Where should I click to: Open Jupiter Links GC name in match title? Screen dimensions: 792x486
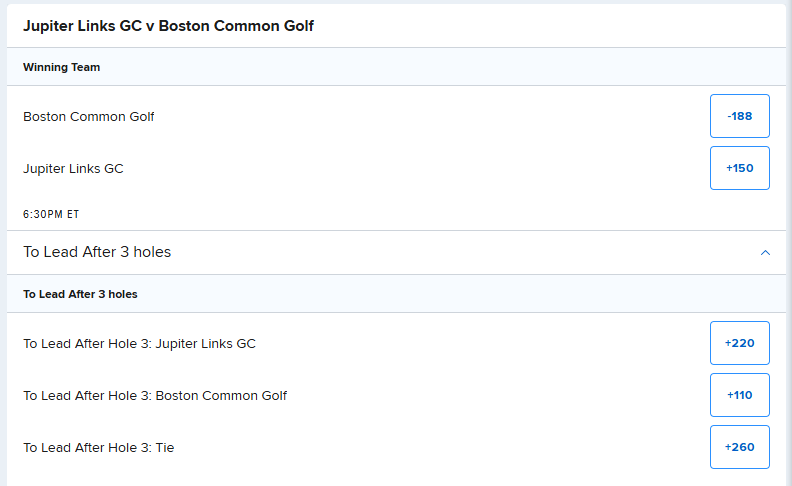[x=83, y=26]
